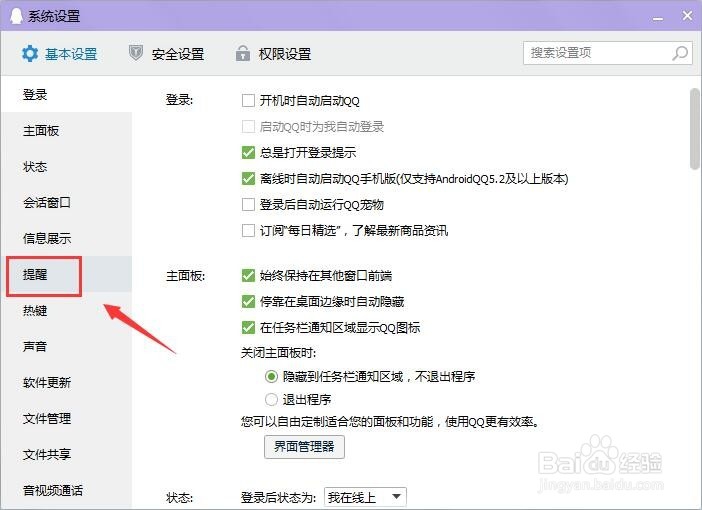
Task: Select 隐藏到任务栏通知区域 radio option
Action: click(x=271, y=376)
